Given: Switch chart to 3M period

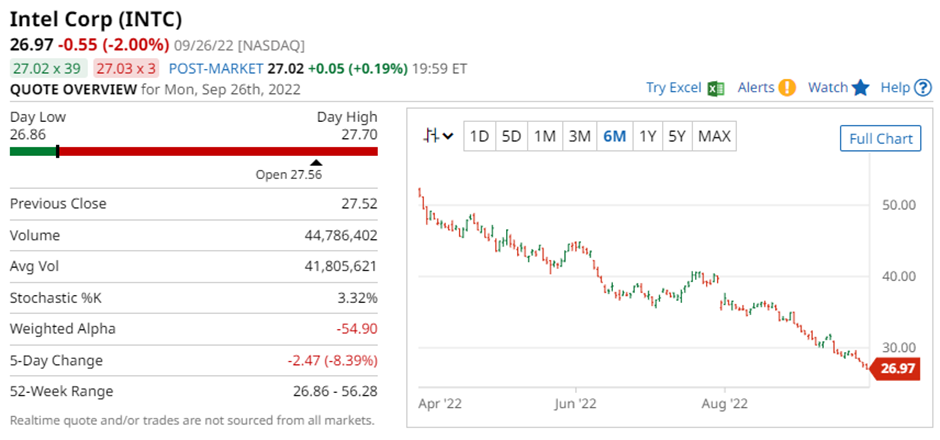Looking at the screenshot, I should (x=579, y=136).
